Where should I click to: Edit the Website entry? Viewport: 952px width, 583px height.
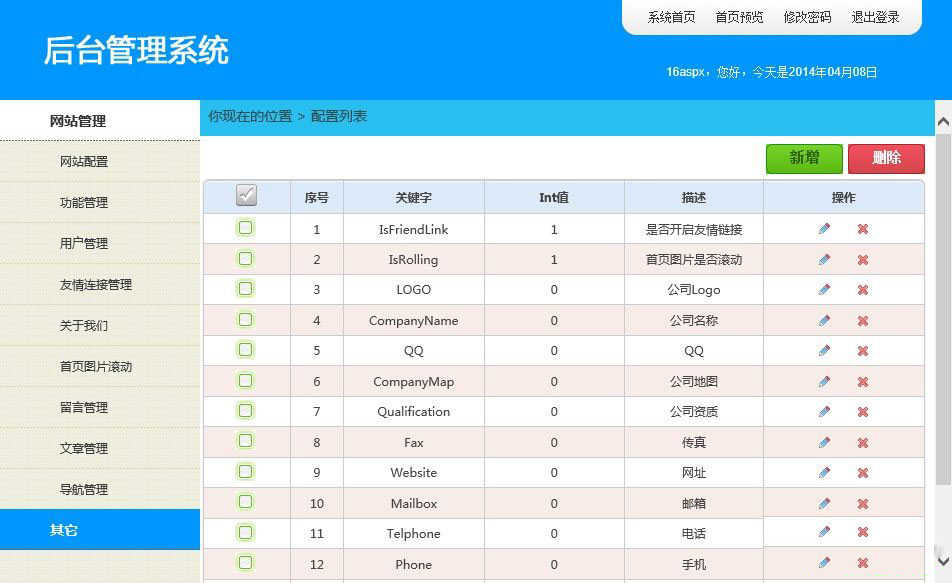823,472
